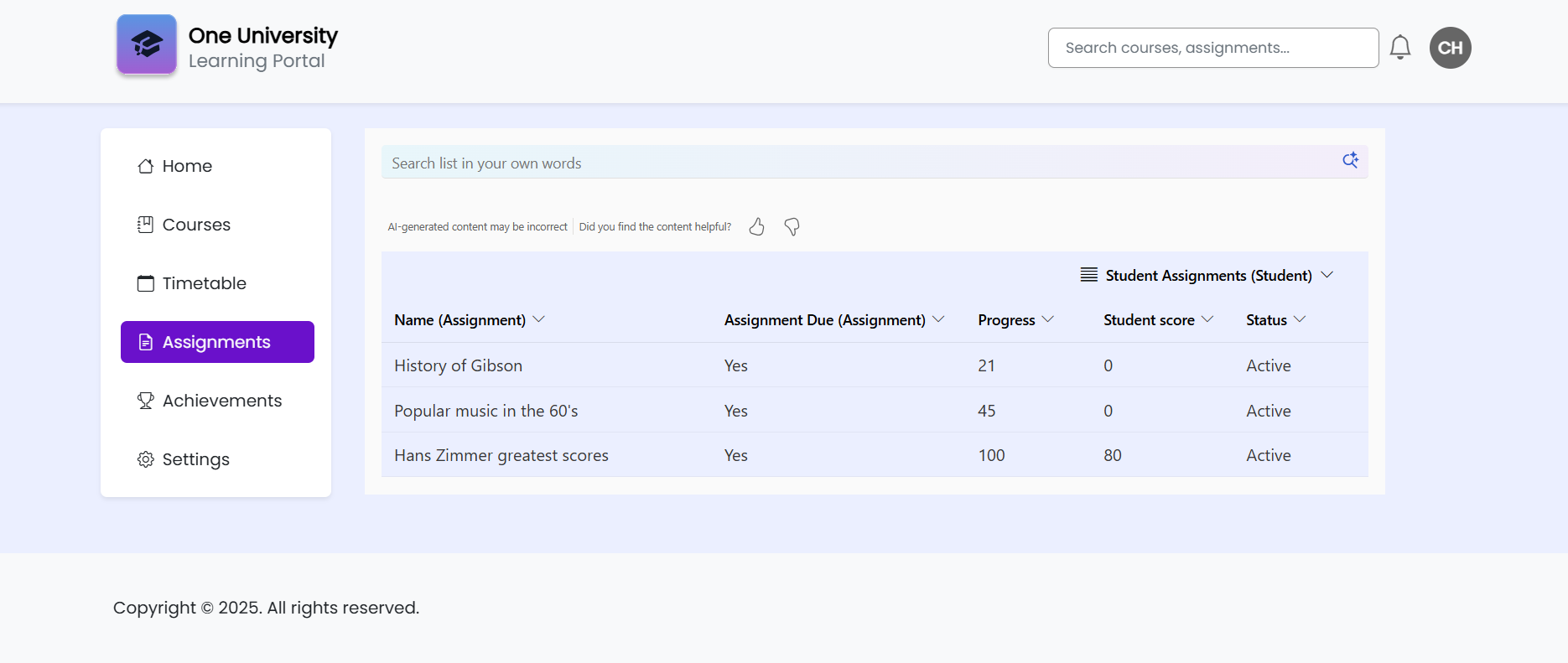Open the Status column dropdown
Viewport: 1568px width, 663px height.
click(1300, 319)
